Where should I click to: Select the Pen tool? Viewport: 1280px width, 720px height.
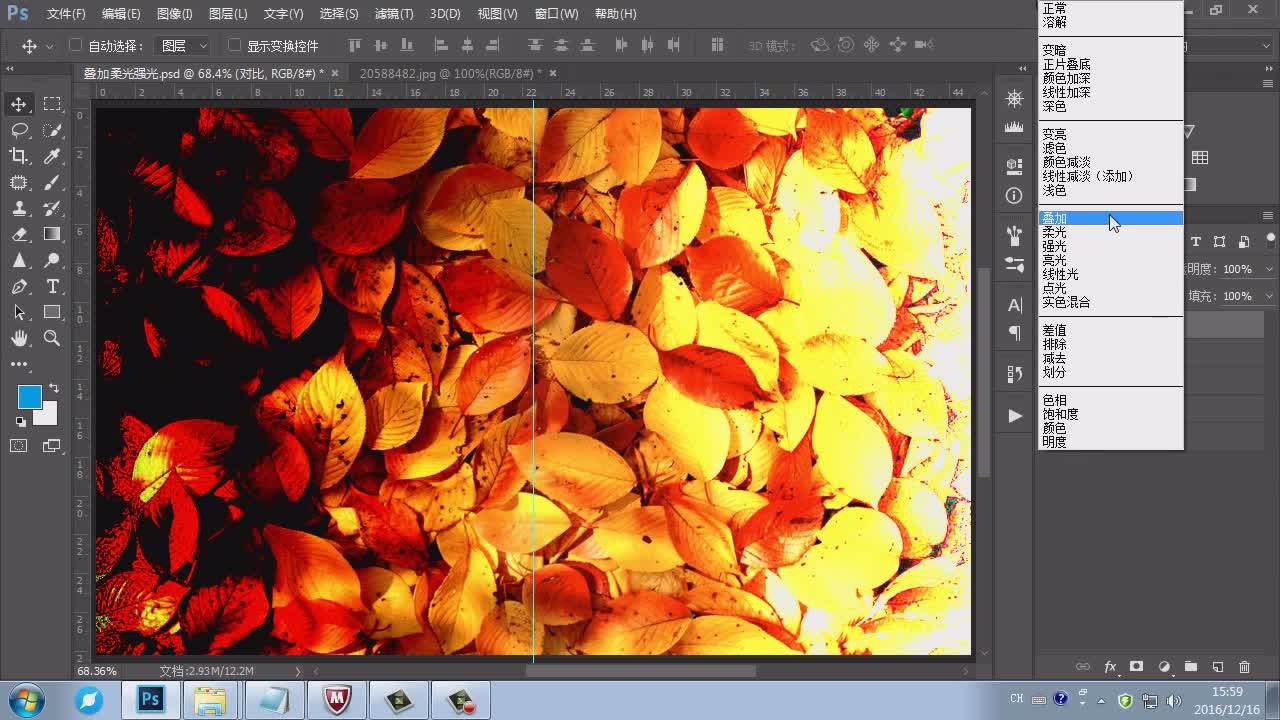click(x=19, y=286)
